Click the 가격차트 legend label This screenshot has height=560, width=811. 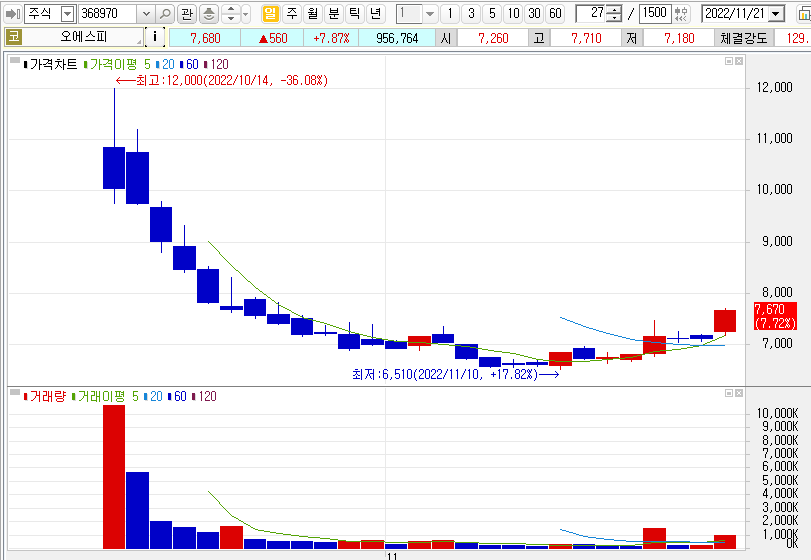click(53, 64)
